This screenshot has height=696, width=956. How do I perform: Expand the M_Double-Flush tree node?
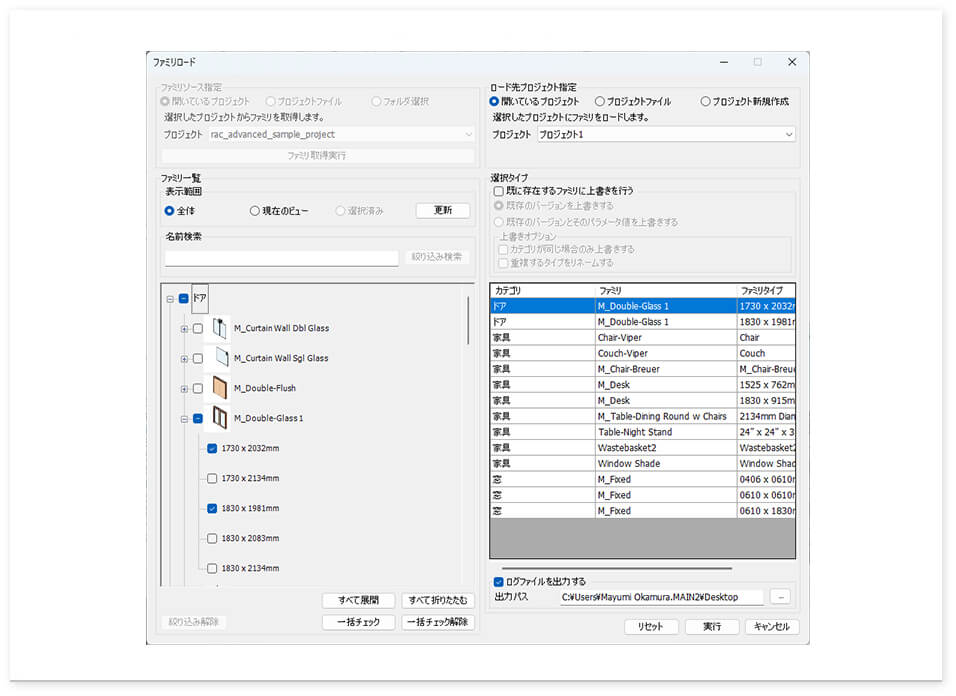point(184,389)
